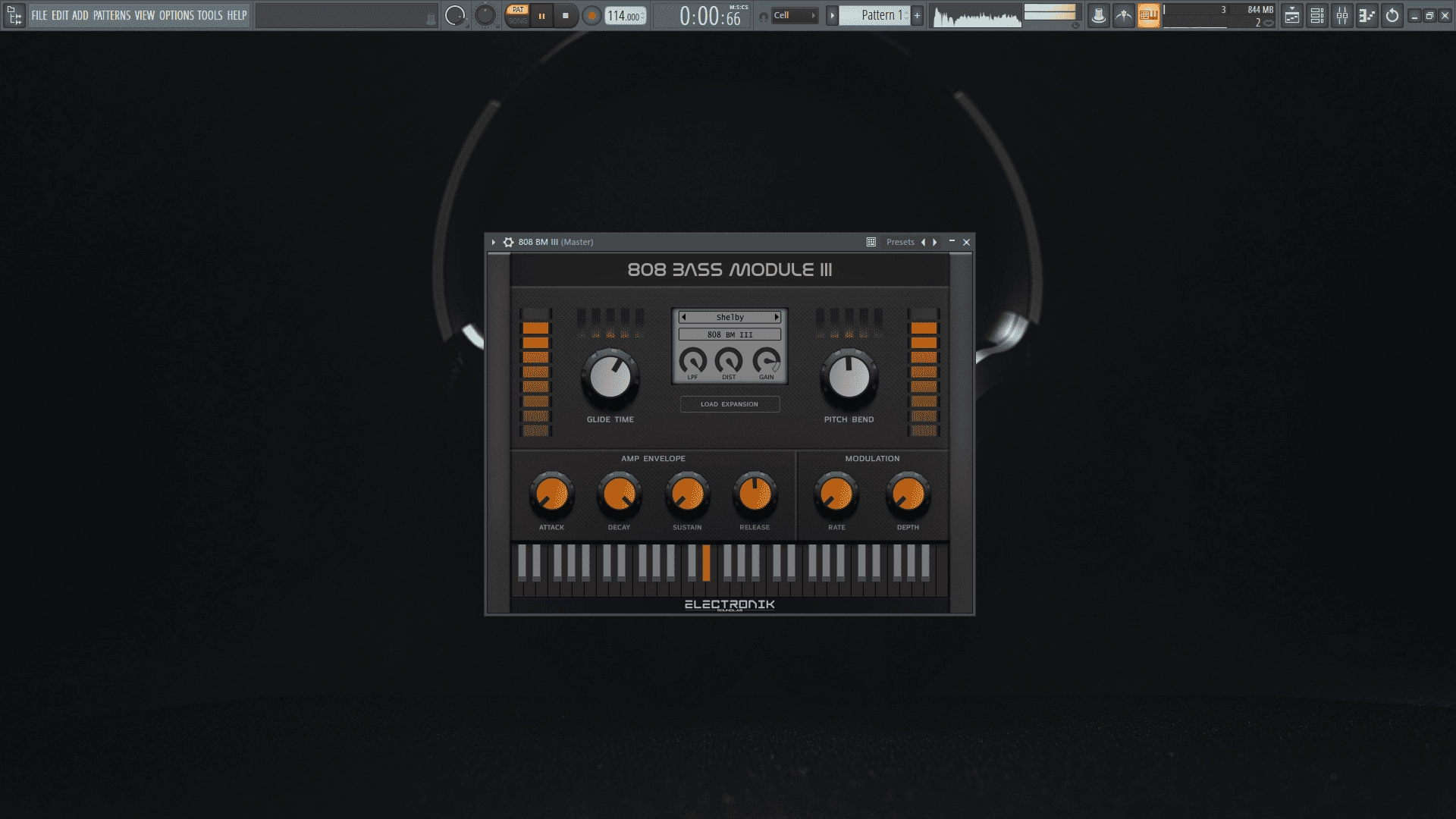Click the circular undo history icon

(x=1392, y=15)
